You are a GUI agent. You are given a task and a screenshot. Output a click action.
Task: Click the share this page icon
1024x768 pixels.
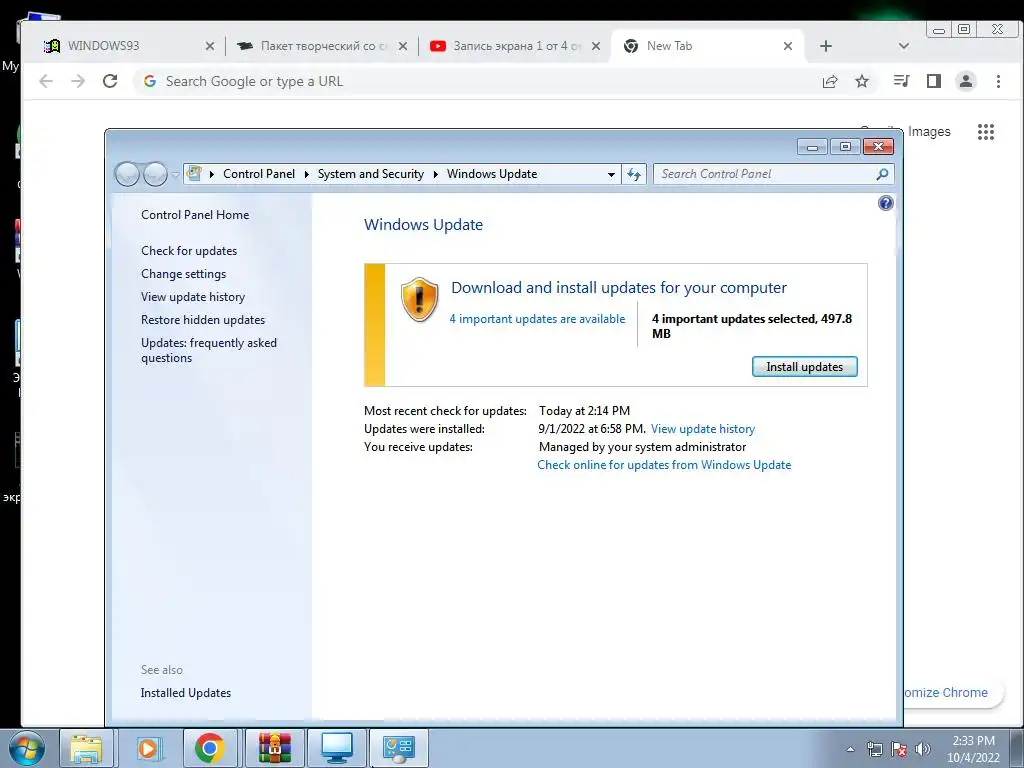coord(830,81)
